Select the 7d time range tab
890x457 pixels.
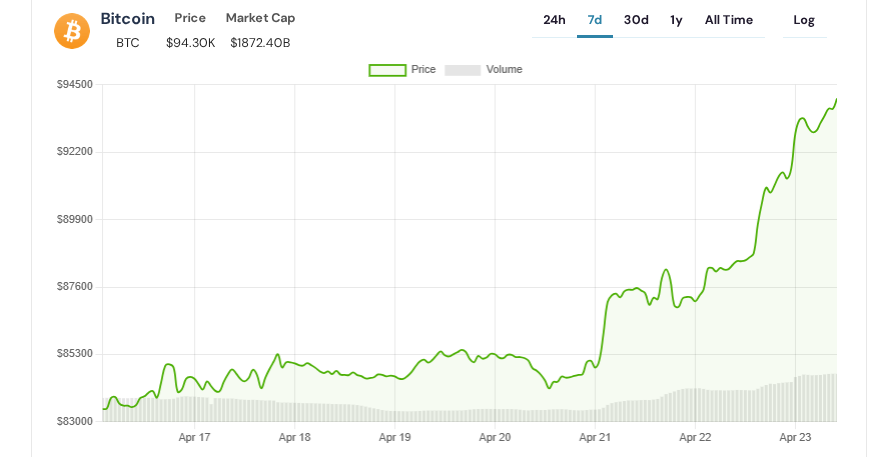click(595, 20)
